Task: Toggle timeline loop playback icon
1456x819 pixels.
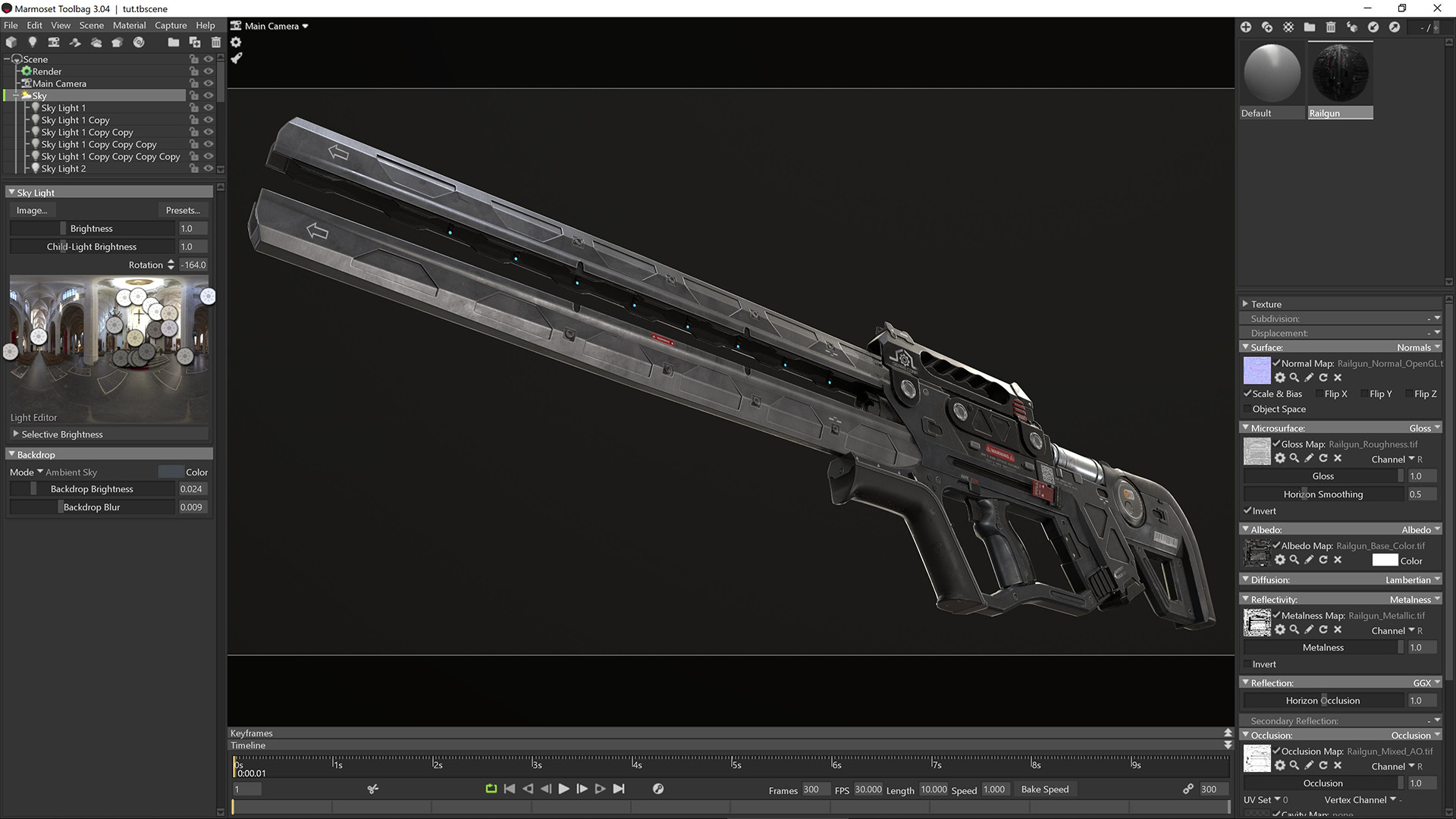Action: [x=491, y=789]
